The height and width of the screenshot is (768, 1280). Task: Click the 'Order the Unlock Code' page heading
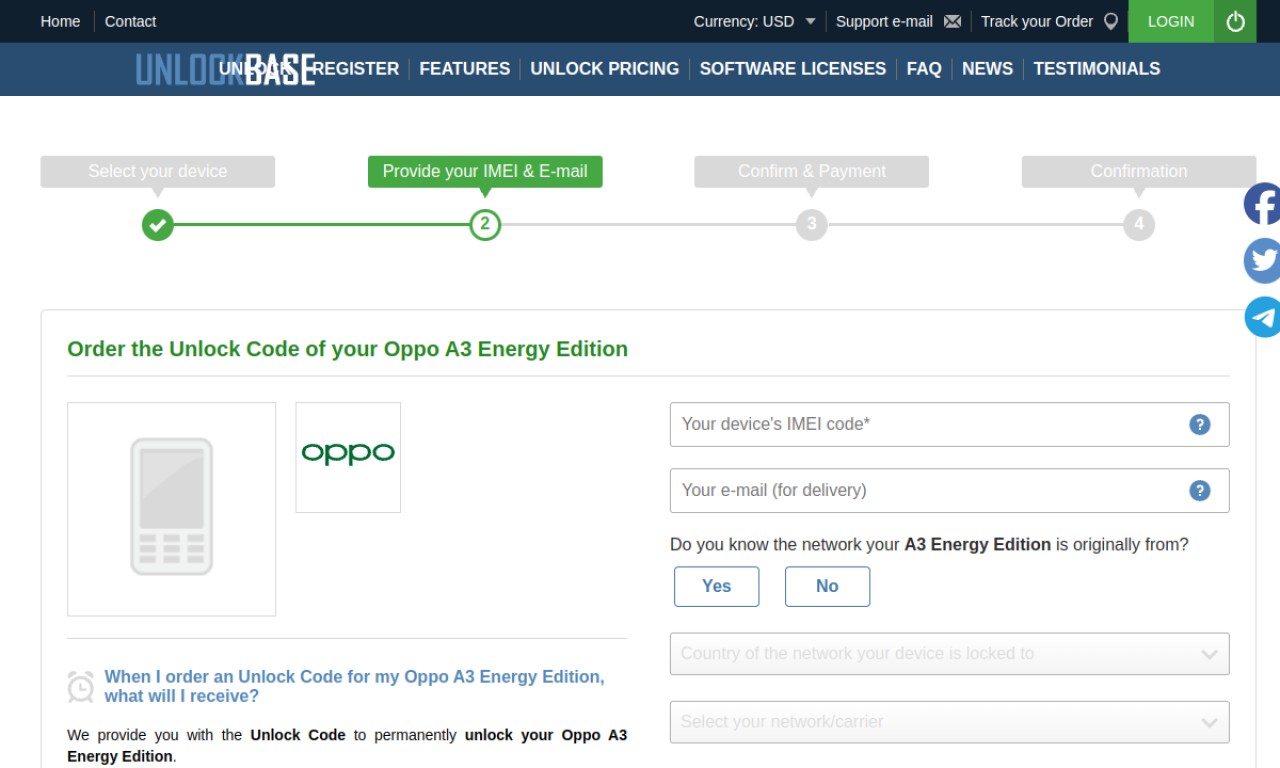tap(347, 349)
